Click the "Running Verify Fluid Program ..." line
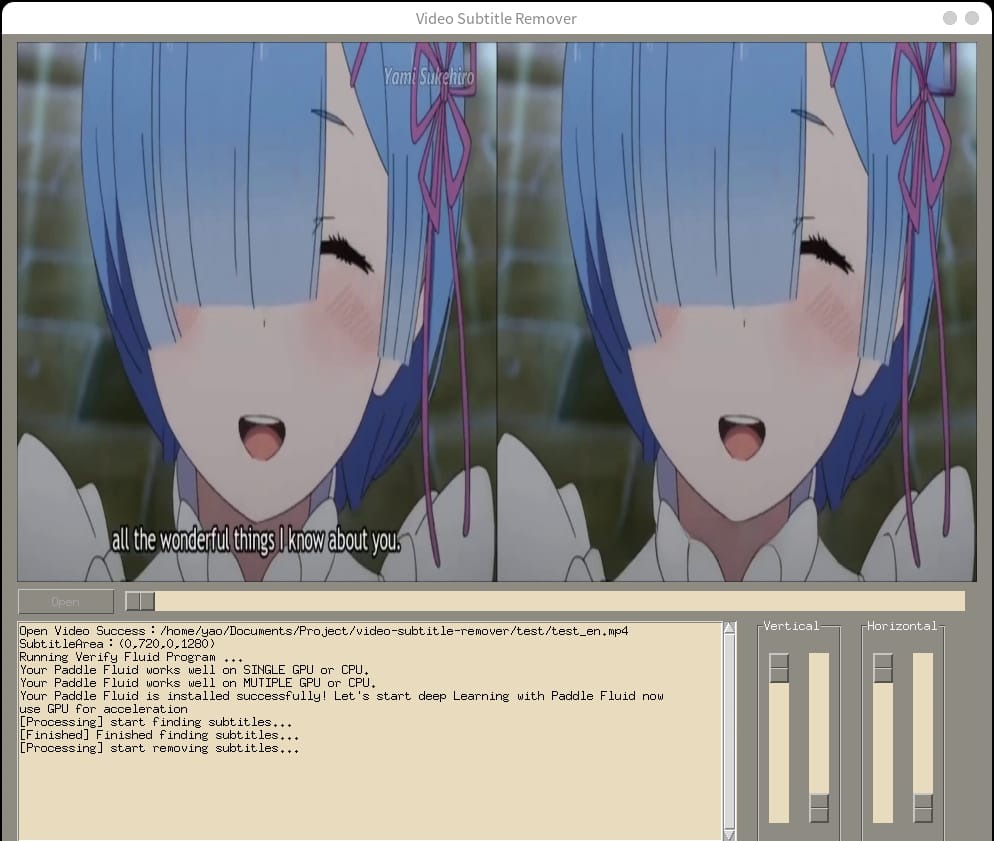This screenshot has height=841, width=994. 131,657
